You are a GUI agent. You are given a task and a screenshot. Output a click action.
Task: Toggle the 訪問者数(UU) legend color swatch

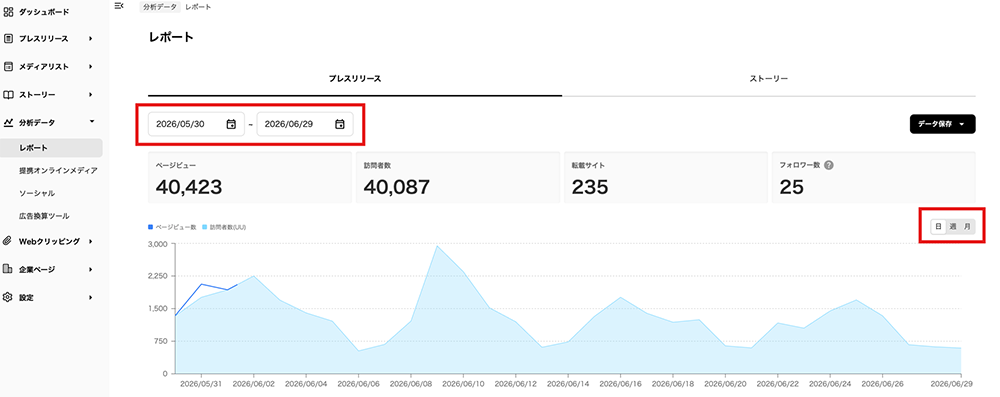click(x=204, y=227)
